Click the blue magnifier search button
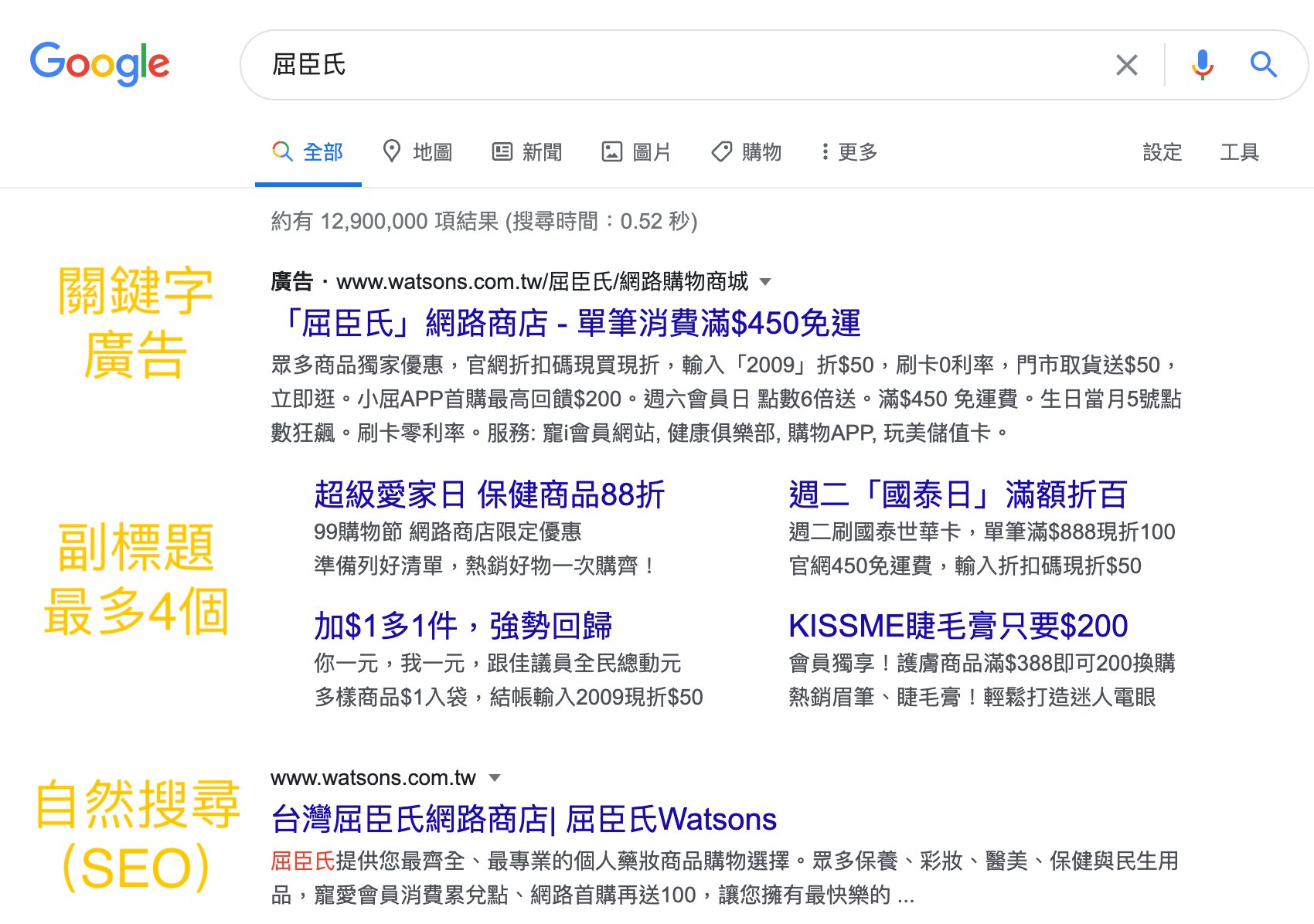Viewport: 1314px width, 924px height. coord(1264,65)
